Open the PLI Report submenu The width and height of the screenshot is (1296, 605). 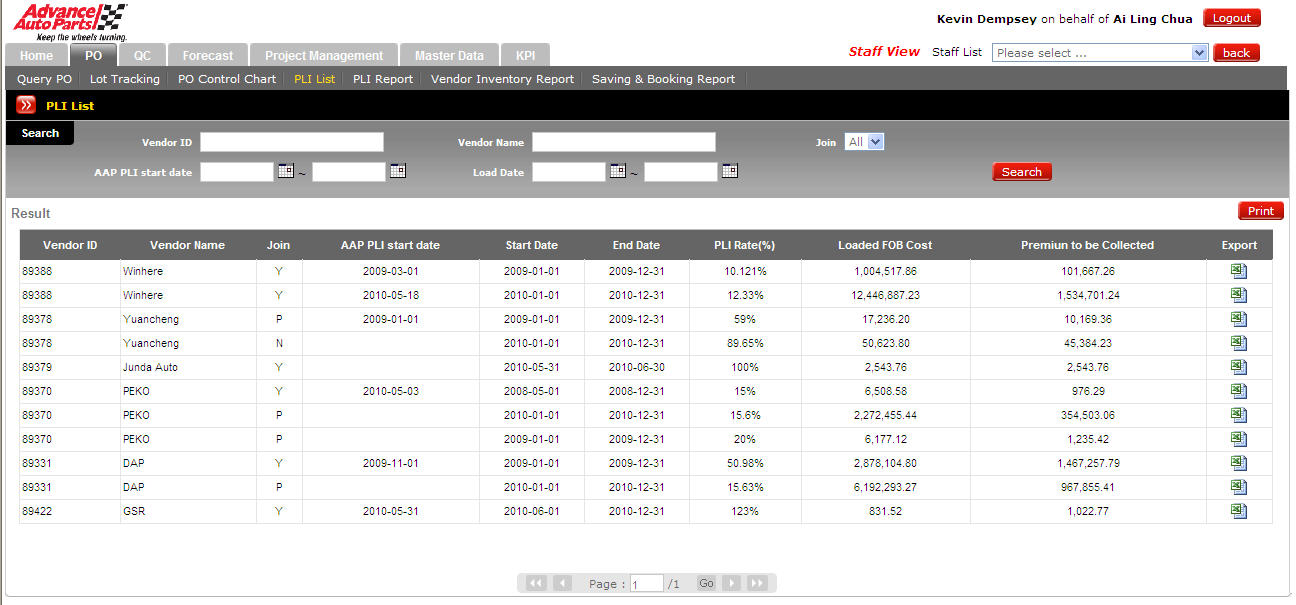382,79
